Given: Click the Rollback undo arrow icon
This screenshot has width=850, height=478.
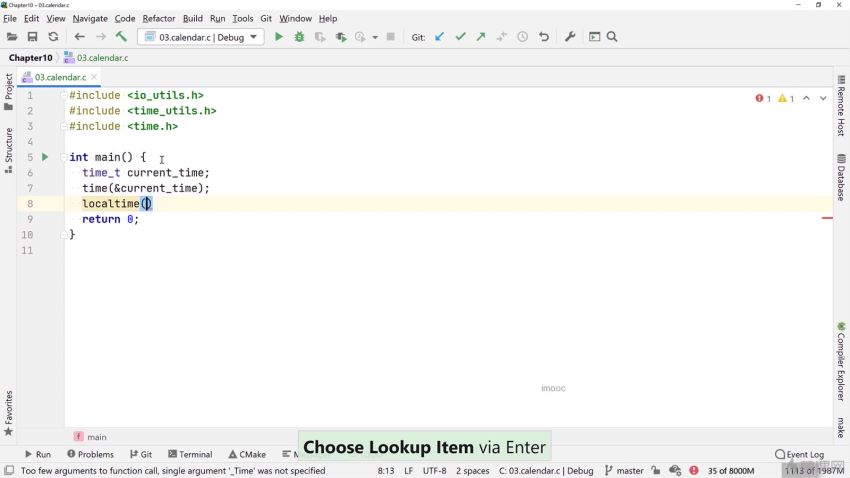Looking at the screenshot, I should 544,37.
